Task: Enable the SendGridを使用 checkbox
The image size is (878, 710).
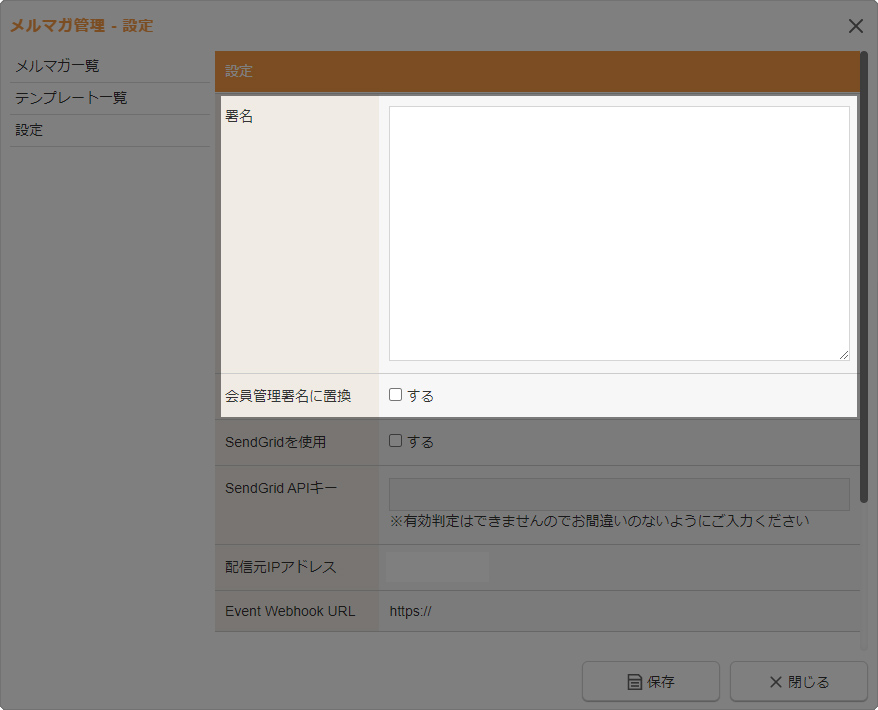Action: click(395, 441)
